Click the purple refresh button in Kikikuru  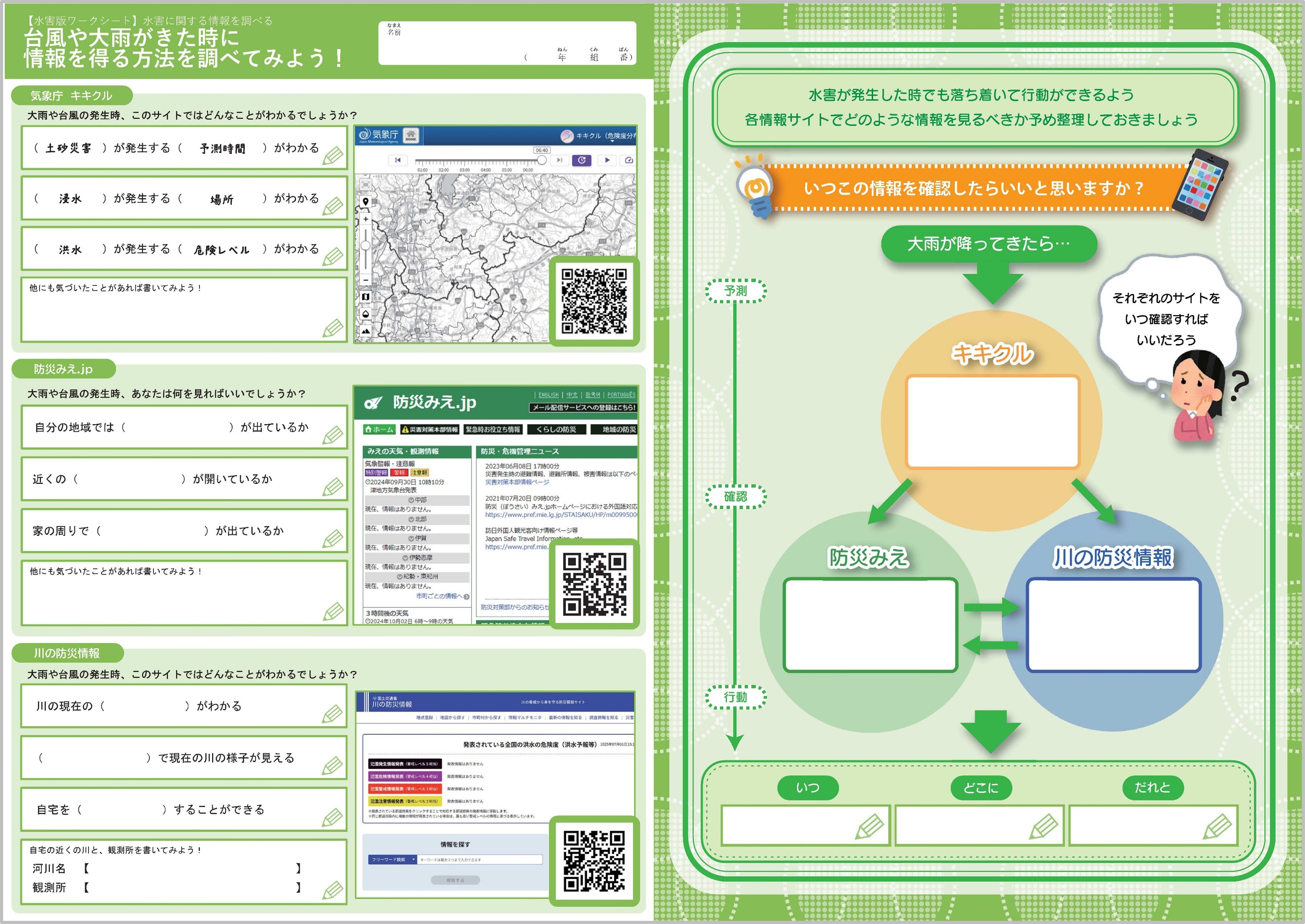tap(582, 161)
